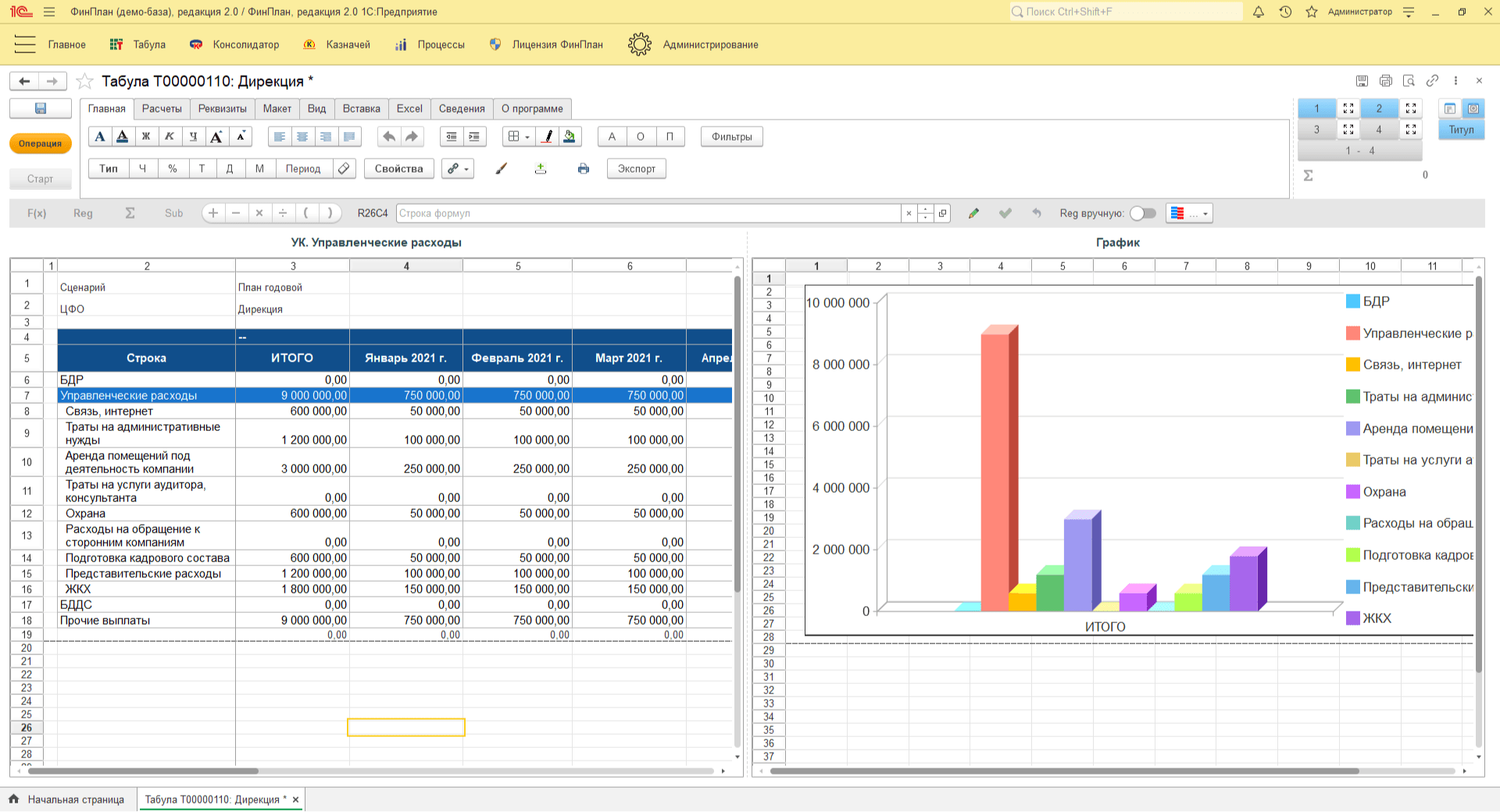Center-align the cell text
The width and height of the screenshot is (1500, 812).
302,137
